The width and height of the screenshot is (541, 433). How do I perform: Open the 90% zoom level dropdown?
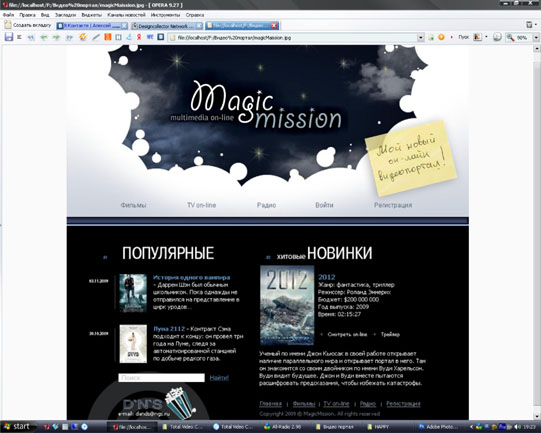coord(536,37)
